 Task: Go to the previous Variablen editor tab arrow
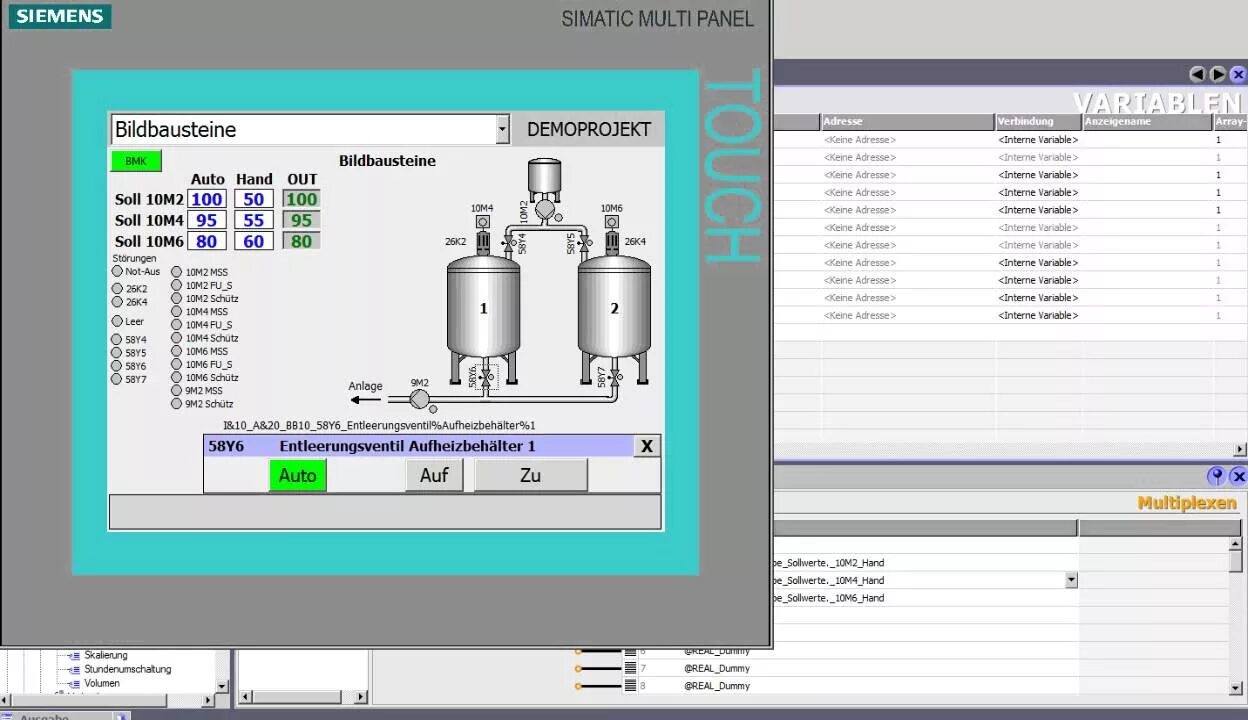coord(1197,74)
